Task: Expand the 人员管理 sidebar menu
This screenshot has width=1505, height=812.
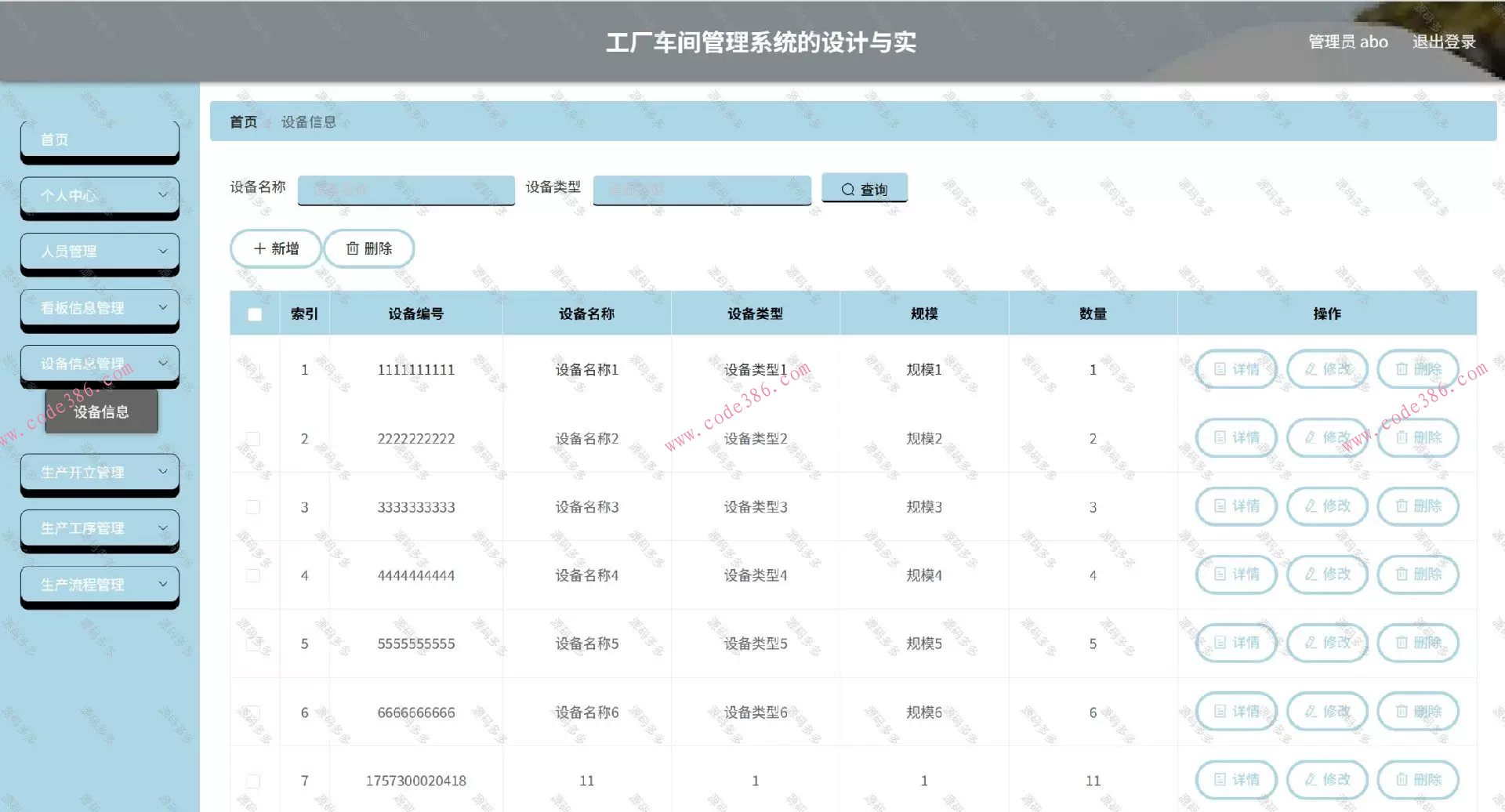Action: [100, 252]
